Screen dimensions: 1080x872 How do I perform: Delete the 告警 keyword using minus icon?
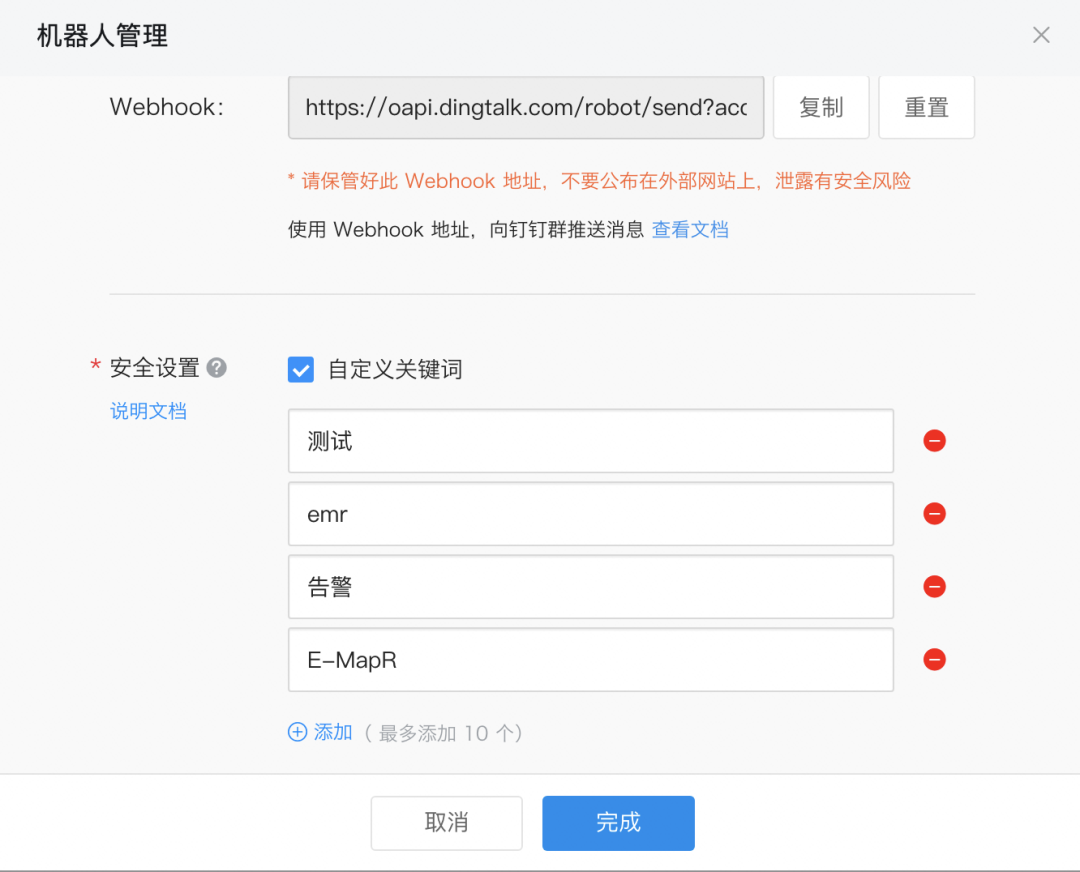(934, 587)
